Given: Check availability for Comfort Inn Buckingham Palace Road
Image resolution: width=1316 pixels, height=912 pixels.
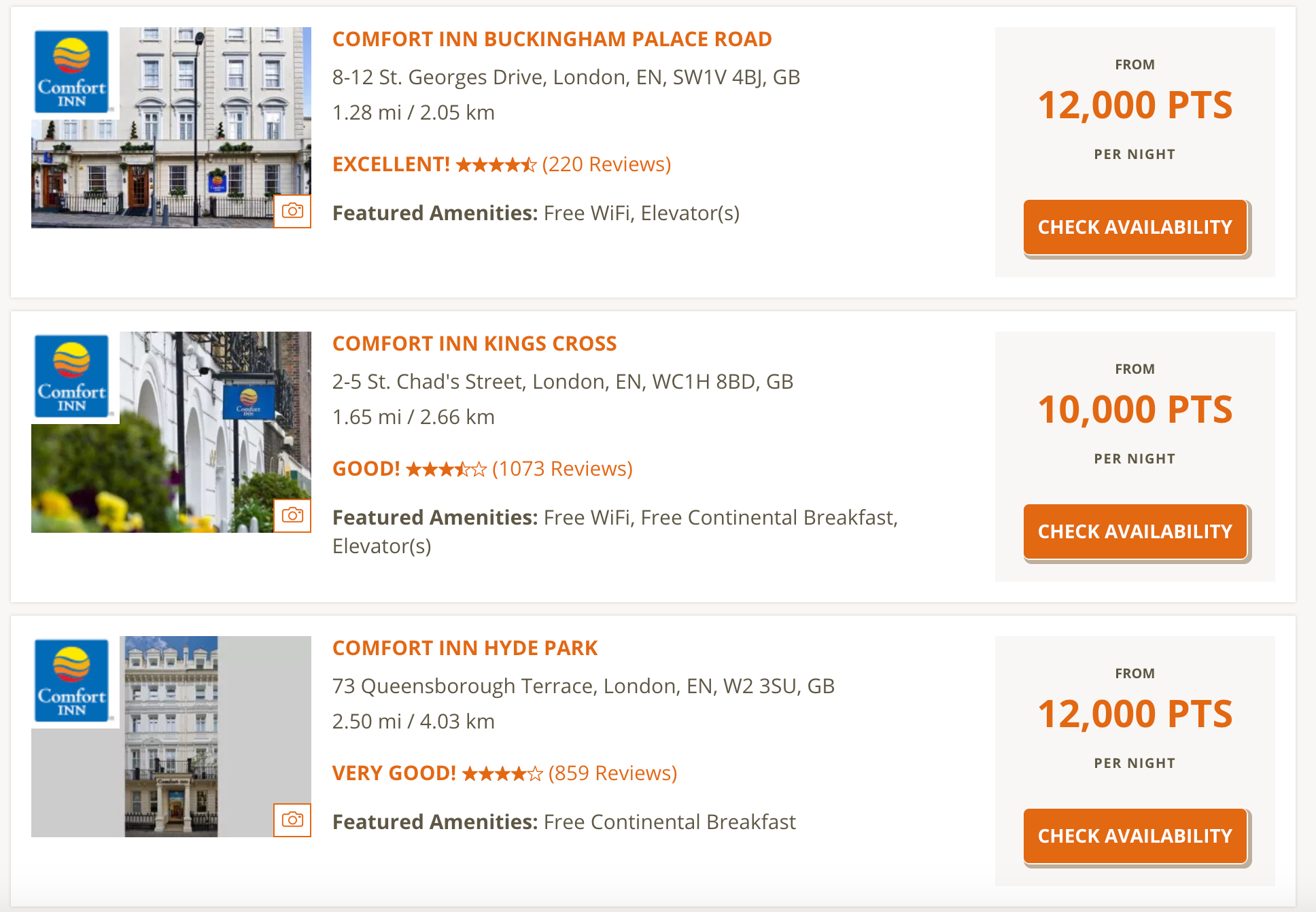Looking at the screenshot, I should (x=1135, y=228).
